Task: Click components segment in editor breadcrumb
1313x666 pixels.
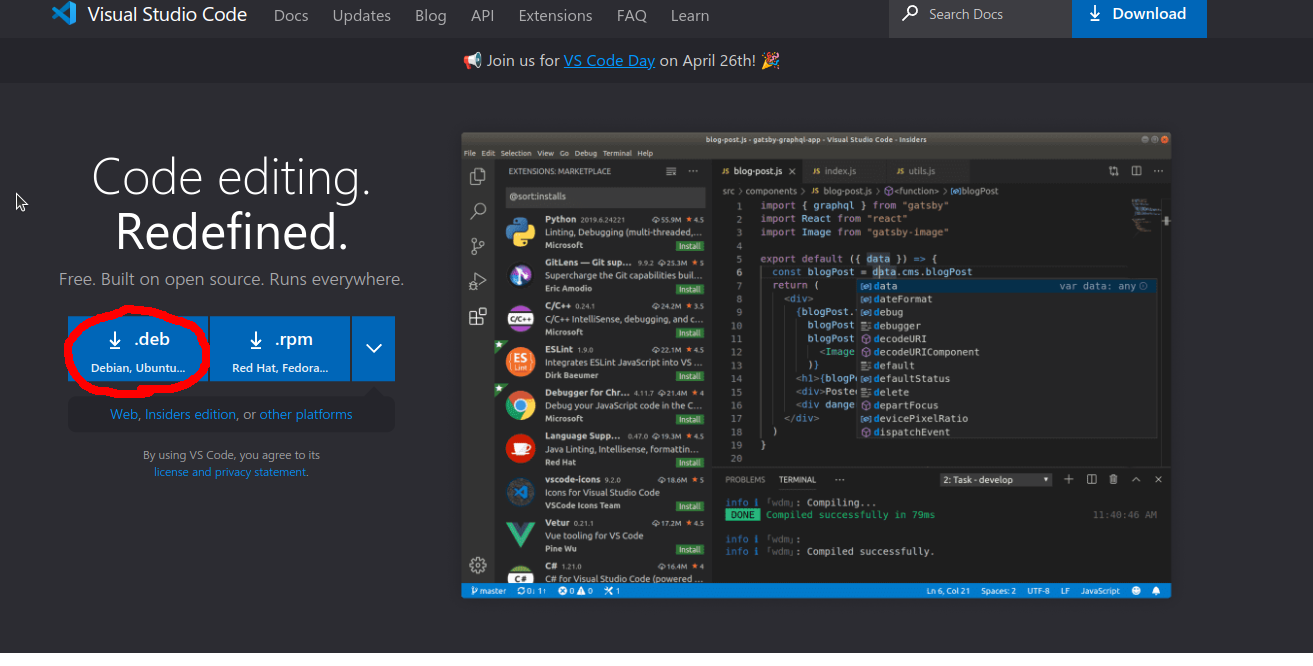Action: pyautogui.click(x=771, y=191)
